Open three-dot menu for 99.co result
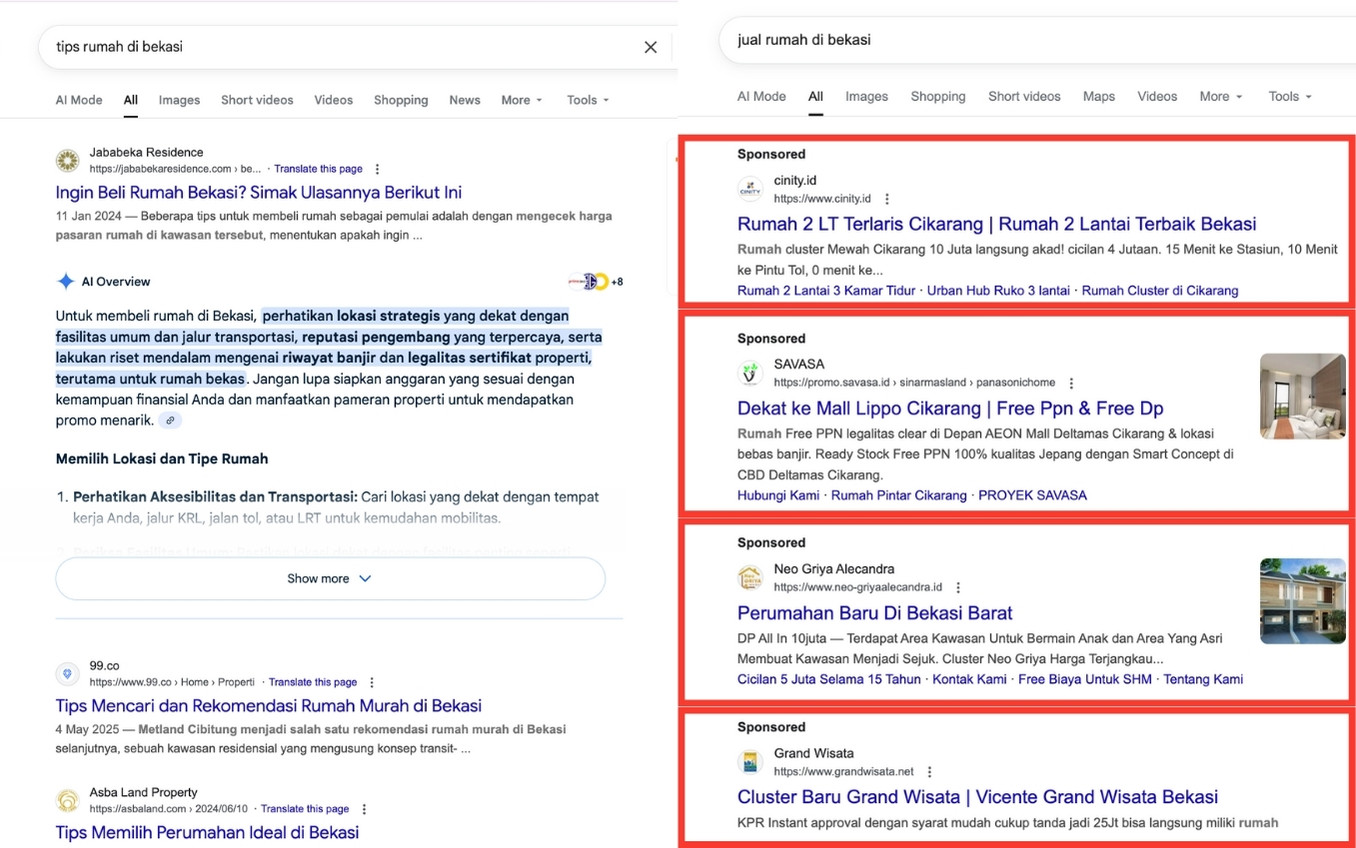The height and width of the screenshot is (848, 1356). coord(372,682)
